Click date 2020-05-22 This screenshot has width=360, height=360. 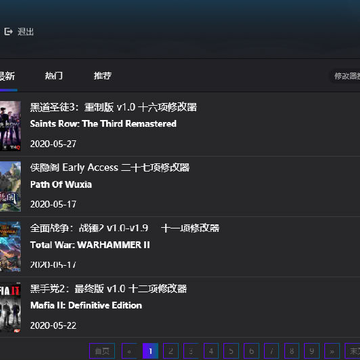pos(53,326)
